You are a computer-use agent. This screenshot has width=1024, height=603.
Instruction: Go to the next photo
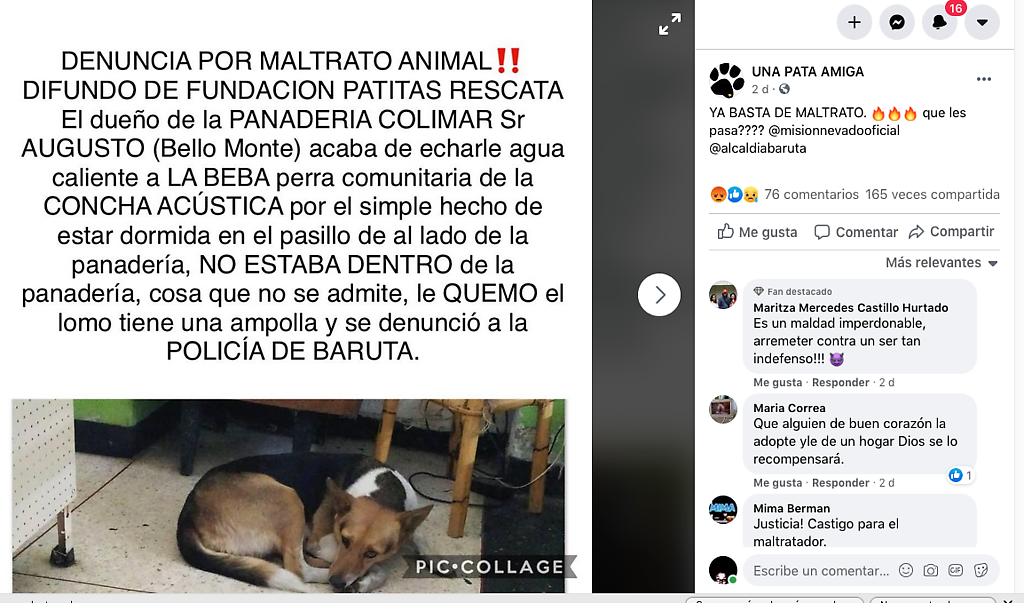pyautogui.click(x=659, y=295)
